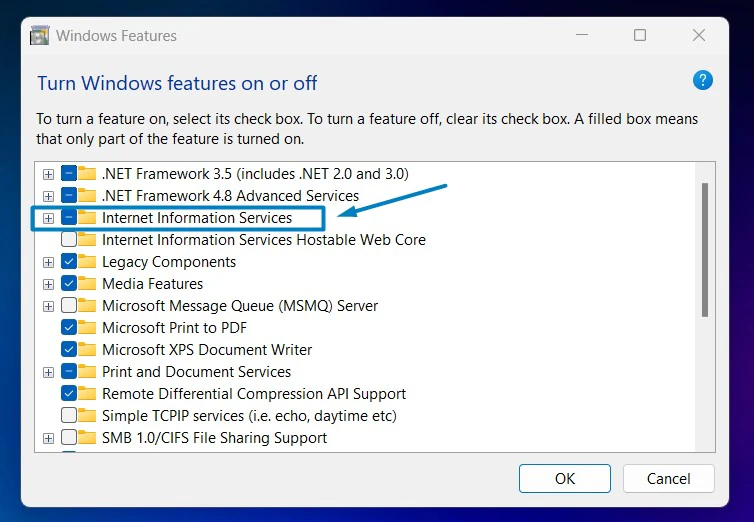The image size is (754, 522).
Task: Click the features list vertical scrollbar thumb
Action: pyautogui.click(x=705, y=249)
